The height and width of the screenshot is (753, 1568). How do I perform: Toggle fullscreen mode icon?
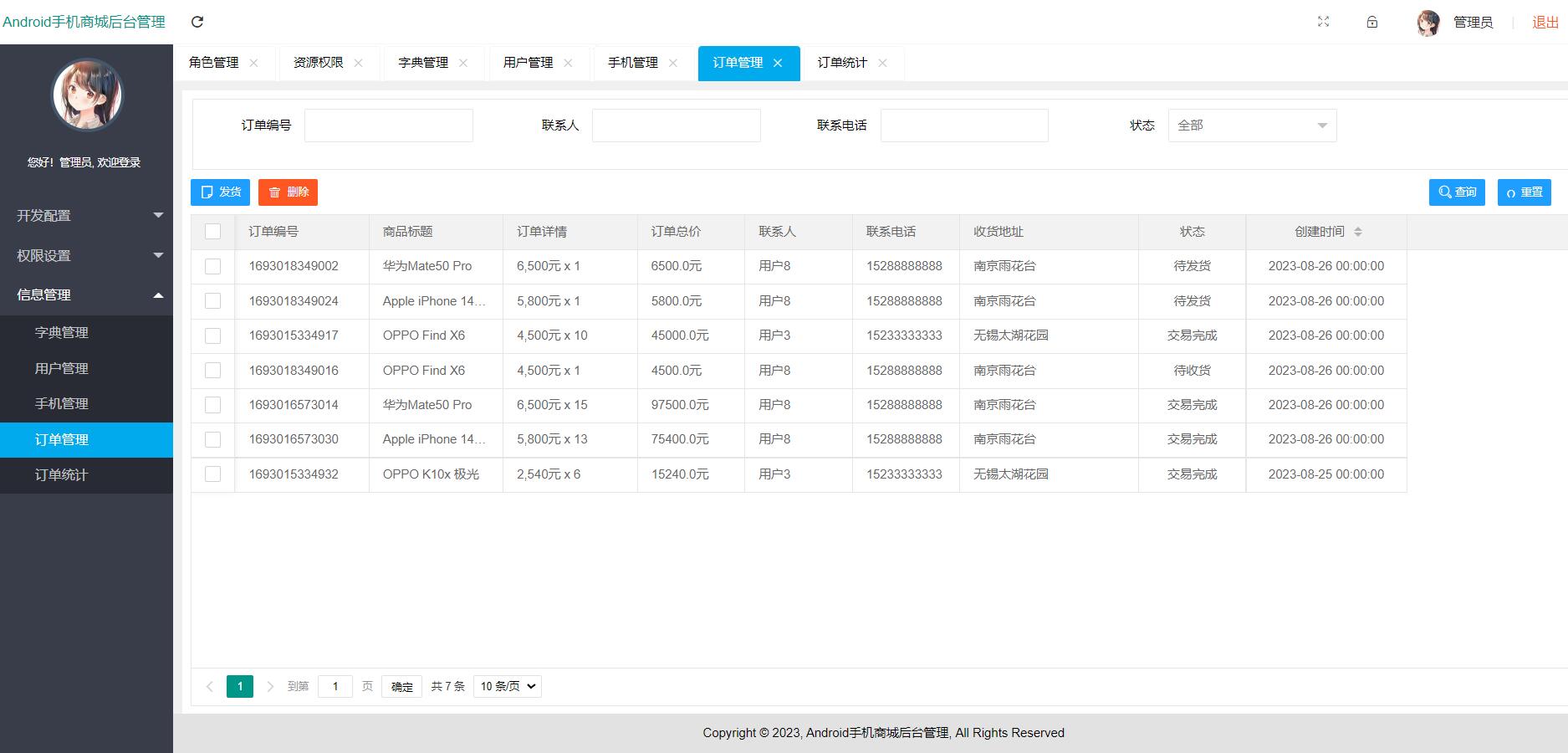coord(1323,22)
